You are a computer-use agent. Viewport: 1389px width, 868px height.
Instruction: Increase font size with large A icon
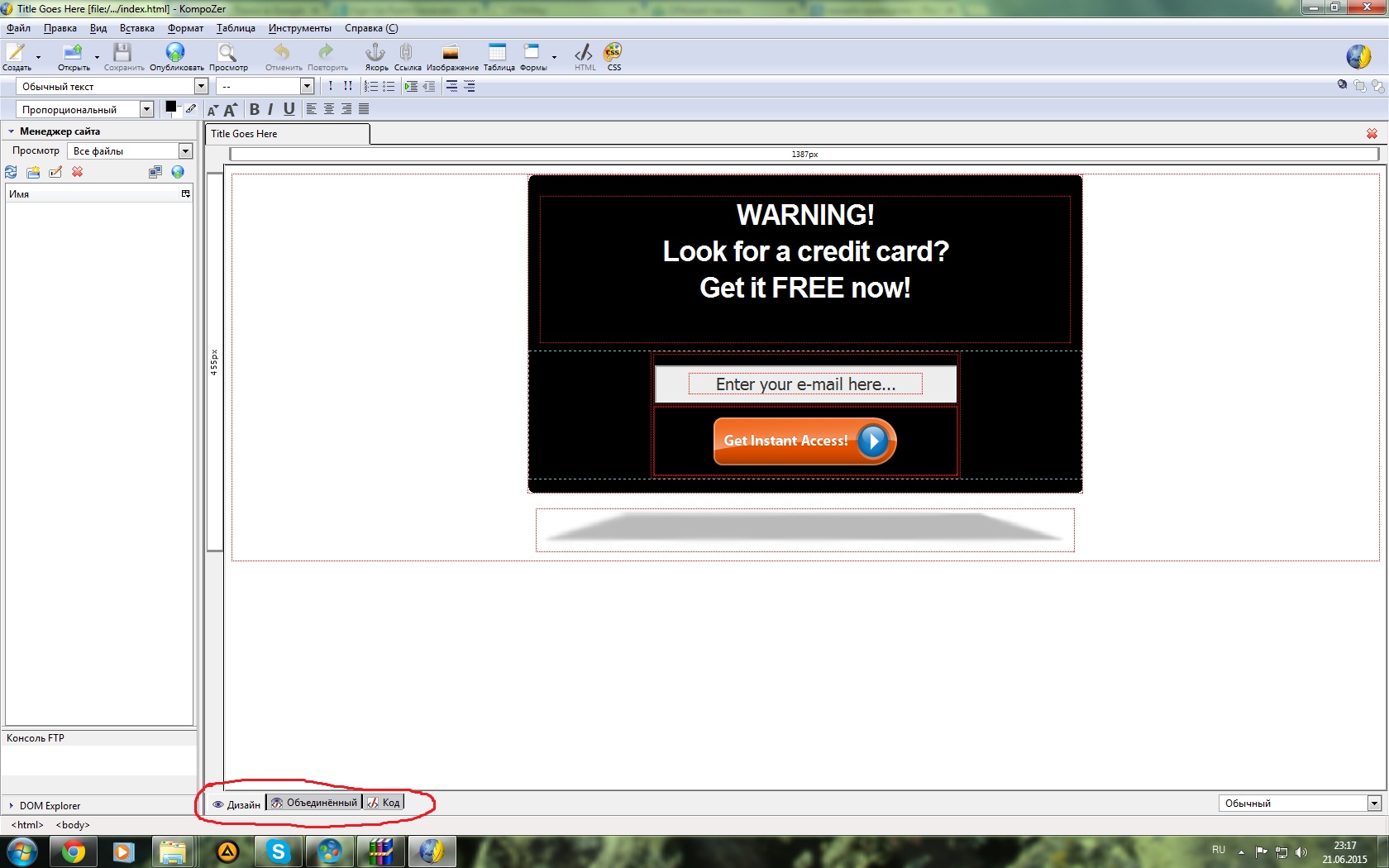tap(231, 109)
